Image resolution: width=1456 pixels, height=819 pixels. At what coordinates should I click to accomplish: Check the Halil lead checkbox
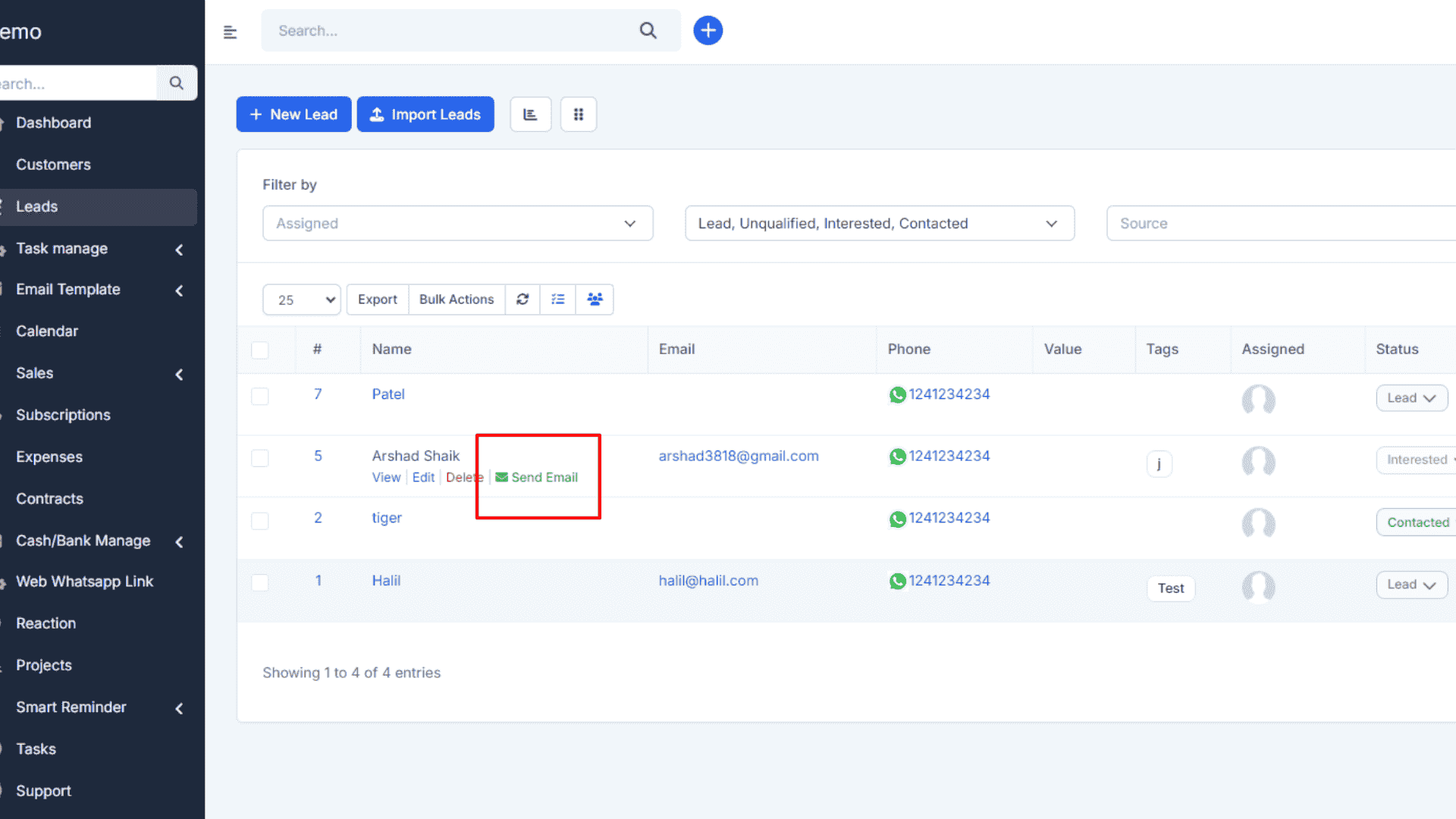coord(260,582)
